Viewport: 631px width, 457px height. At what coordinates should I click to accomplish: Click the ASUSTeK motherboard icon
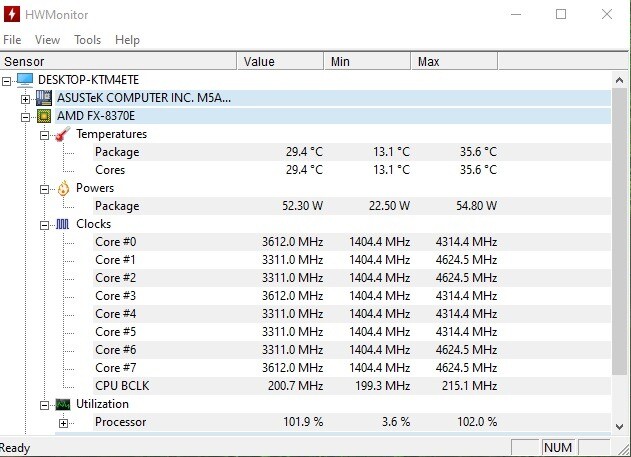44,98
